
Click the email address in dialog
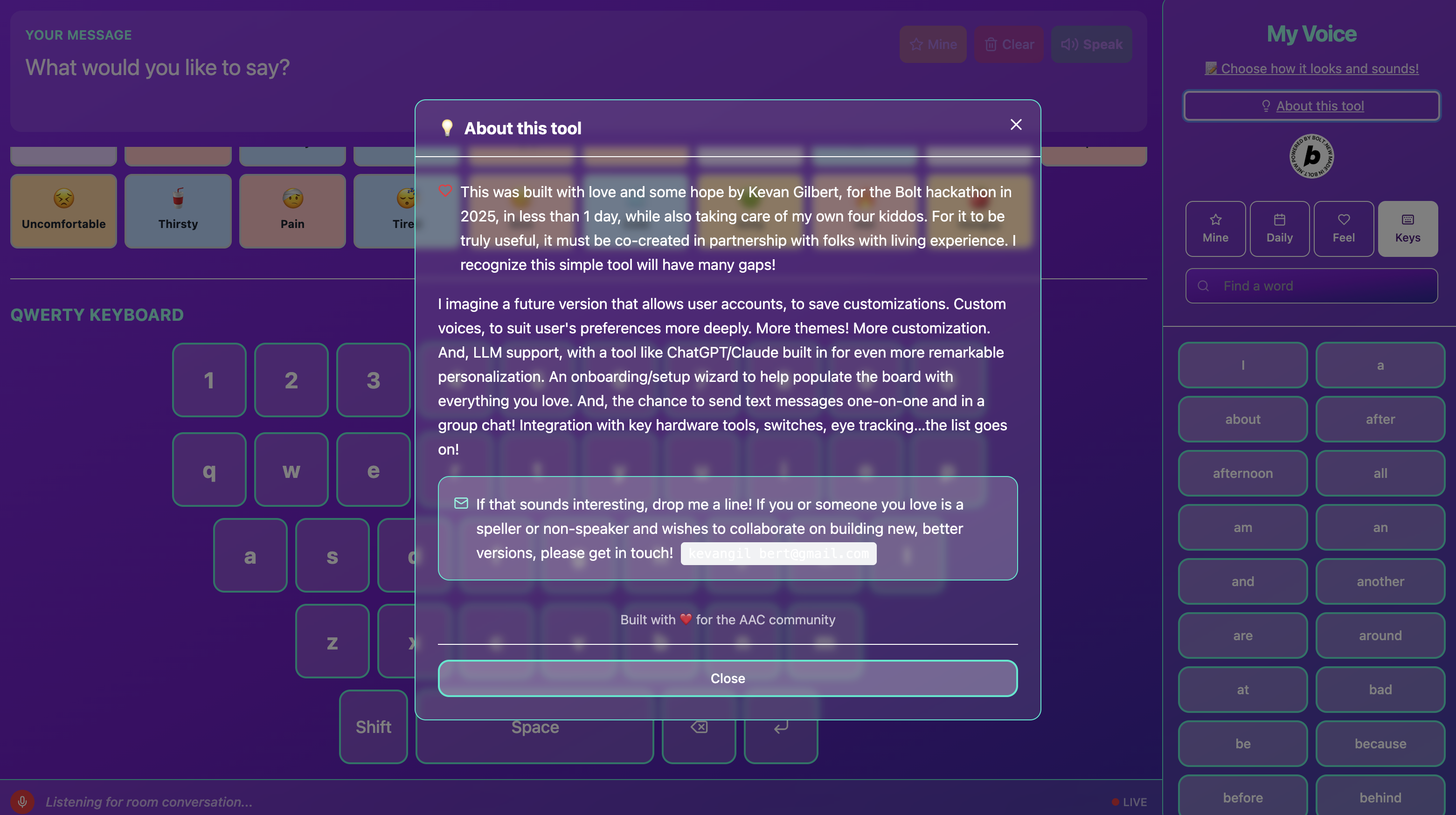778,553
